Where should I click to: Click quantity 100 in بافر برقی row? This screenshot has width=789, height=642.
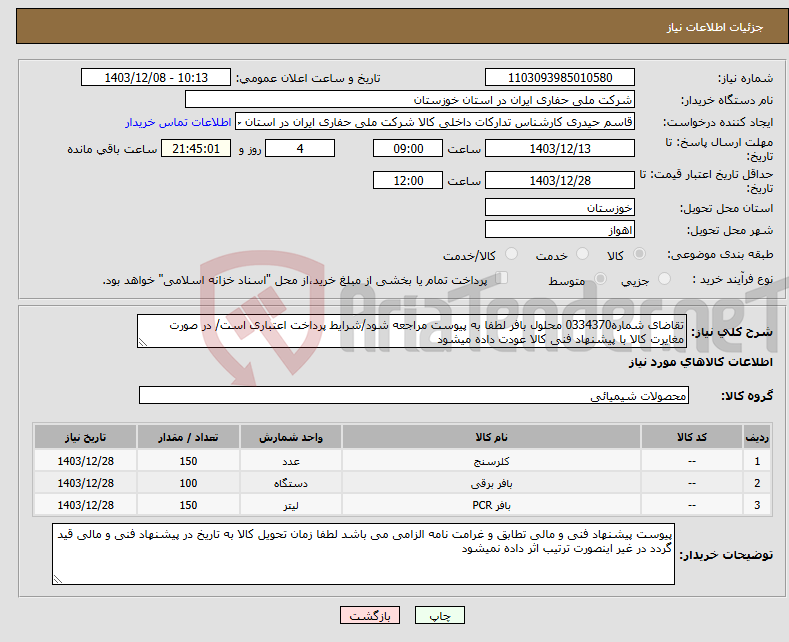point(188,483)
